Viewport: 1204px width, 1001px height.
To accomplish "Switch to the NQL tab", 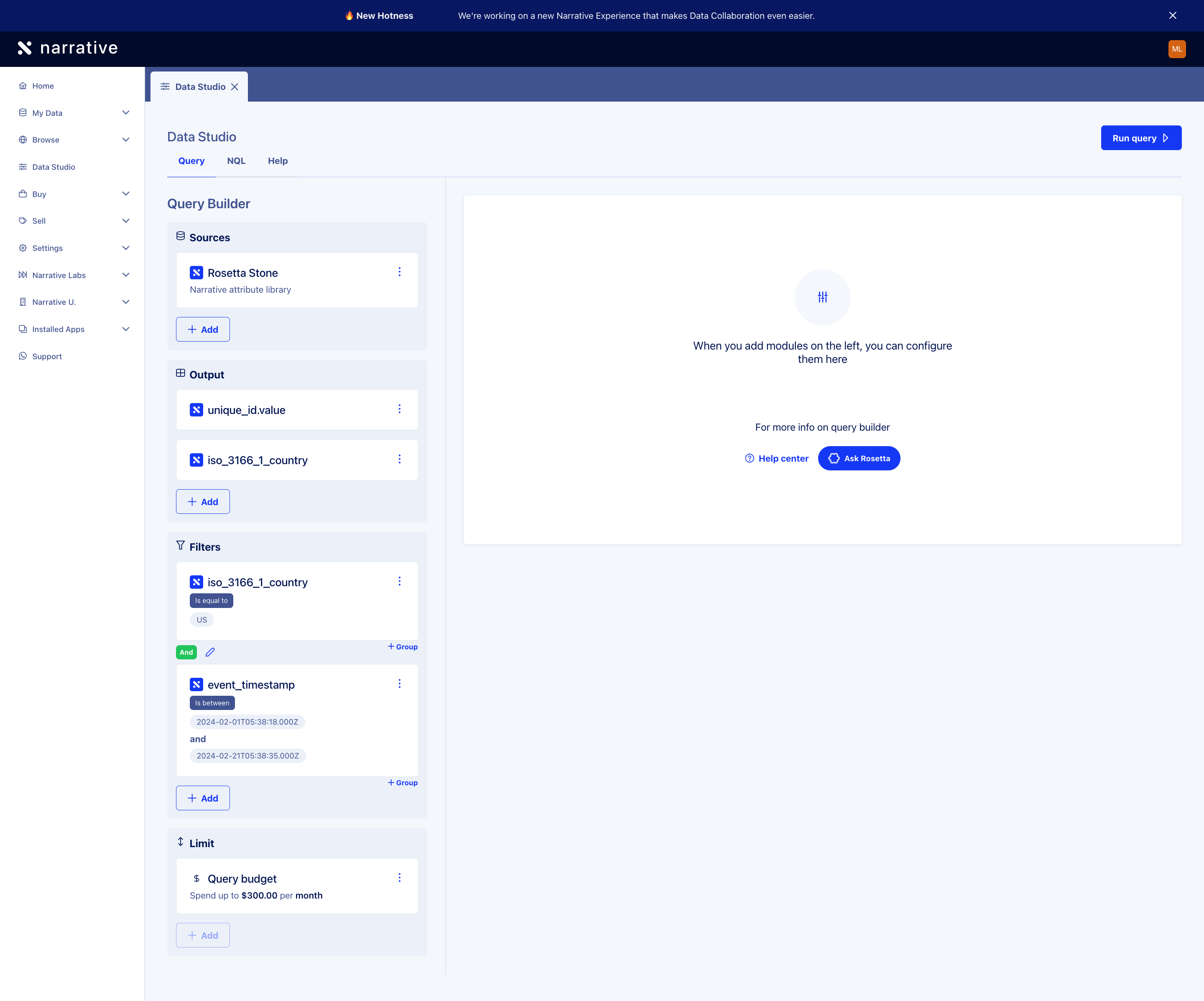I will (x=236, y=161).
